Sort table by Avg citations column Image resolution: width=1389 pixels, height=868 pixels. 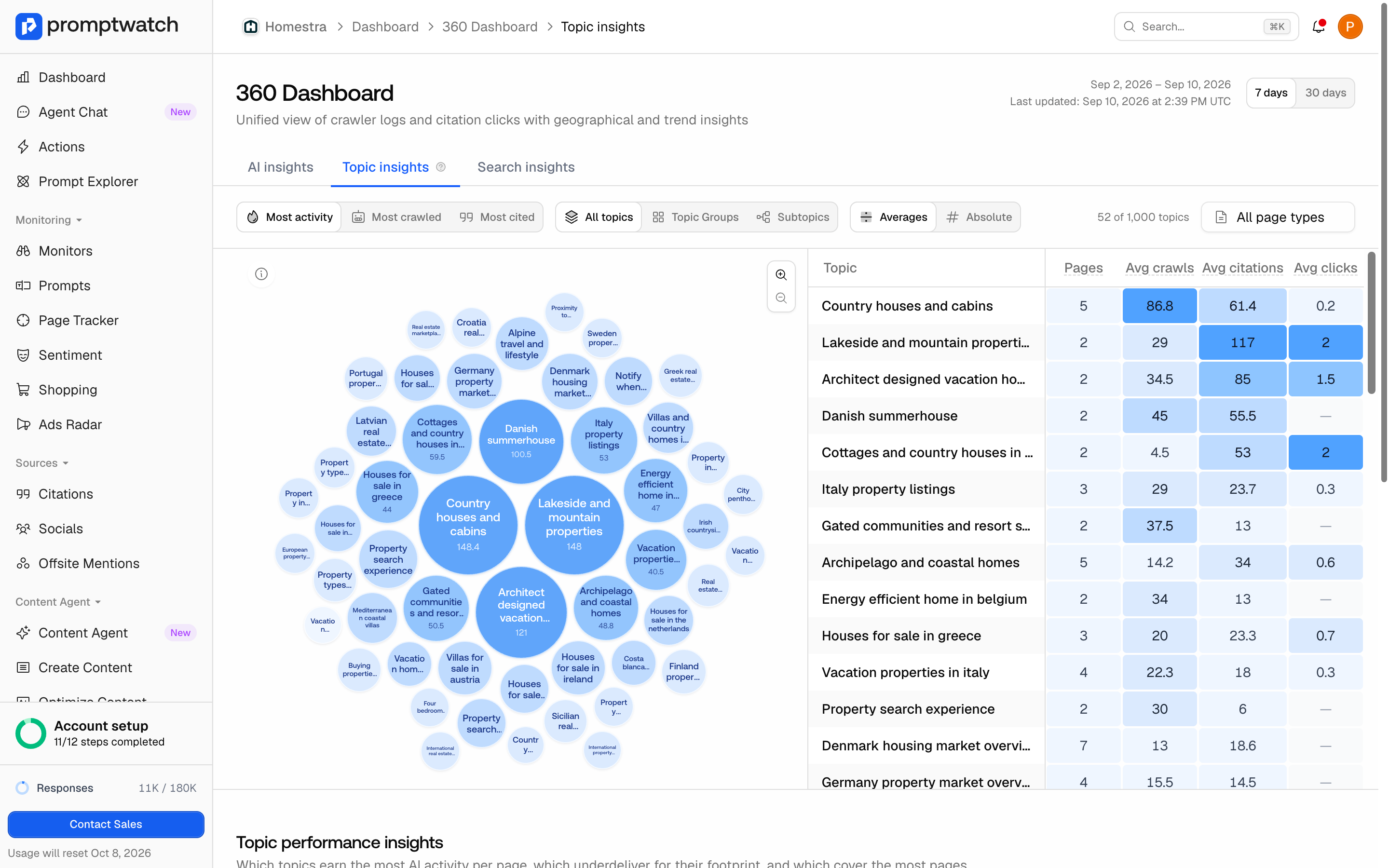(x=1243, y=268)
